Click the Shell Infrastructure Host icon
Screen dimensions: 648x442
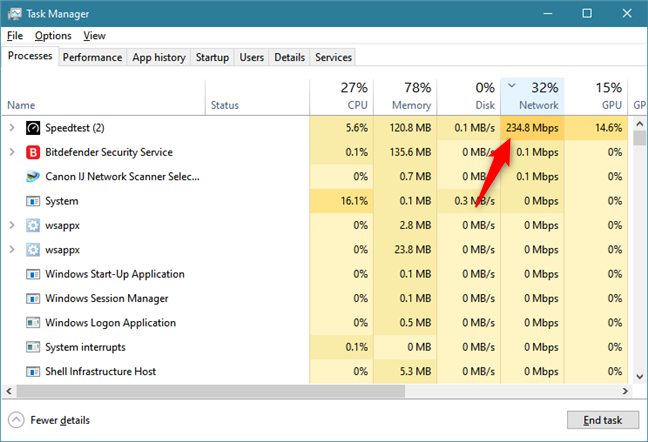[33, 371]
